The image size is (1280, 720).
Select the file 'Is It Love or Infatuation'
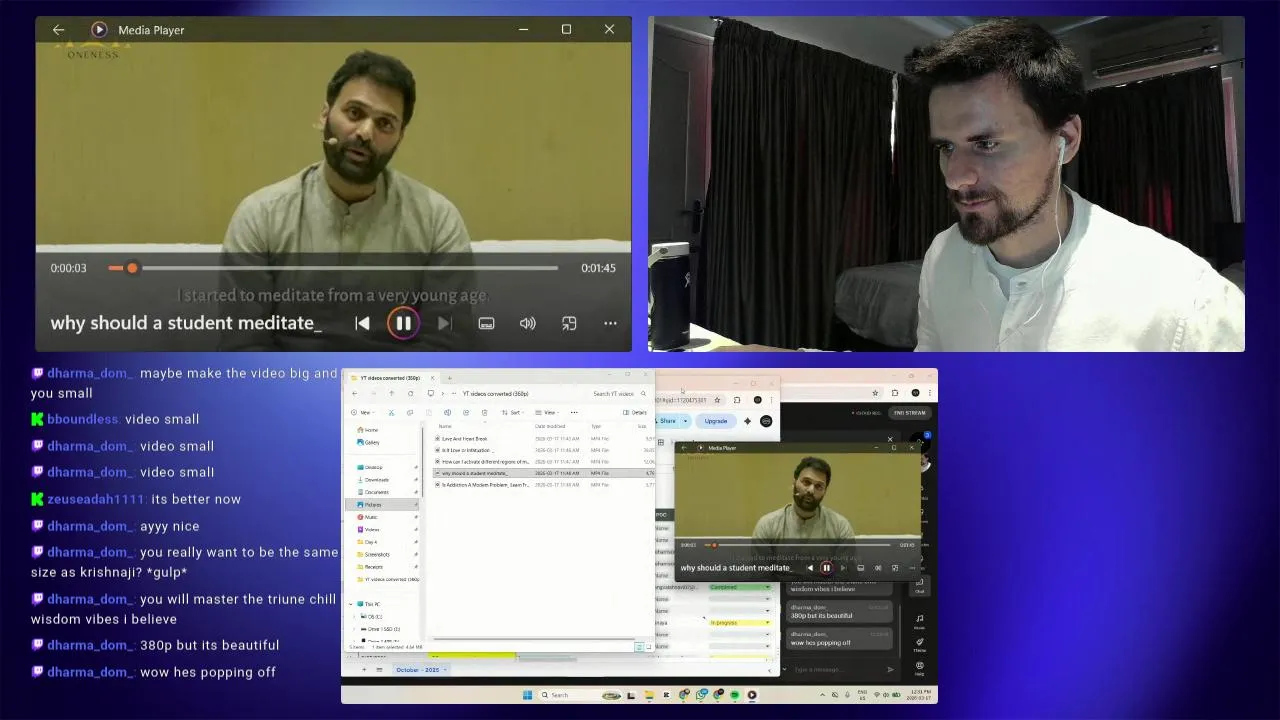(467, 450)
